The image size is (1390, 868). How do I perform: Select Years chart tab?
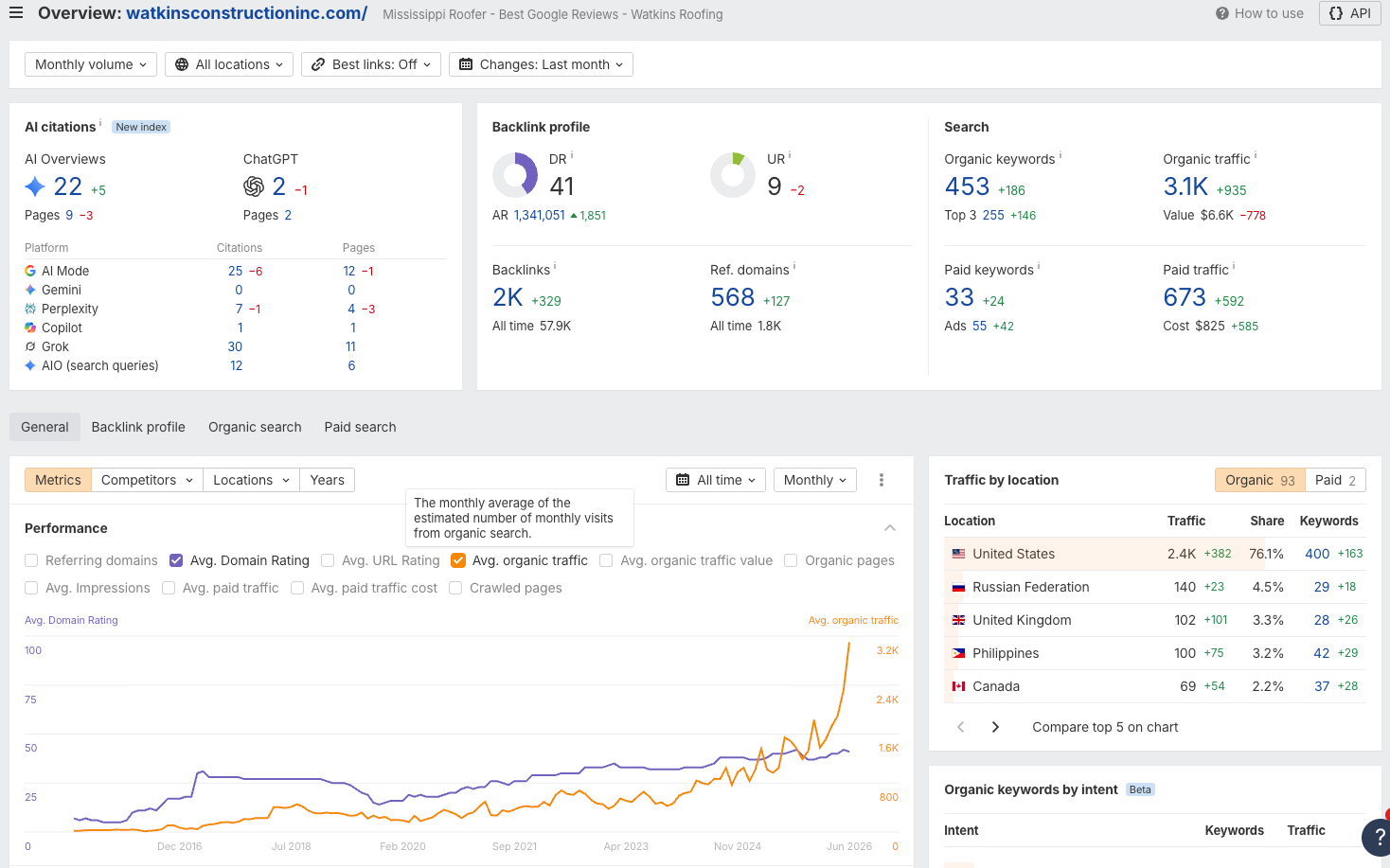coord(328,480)
